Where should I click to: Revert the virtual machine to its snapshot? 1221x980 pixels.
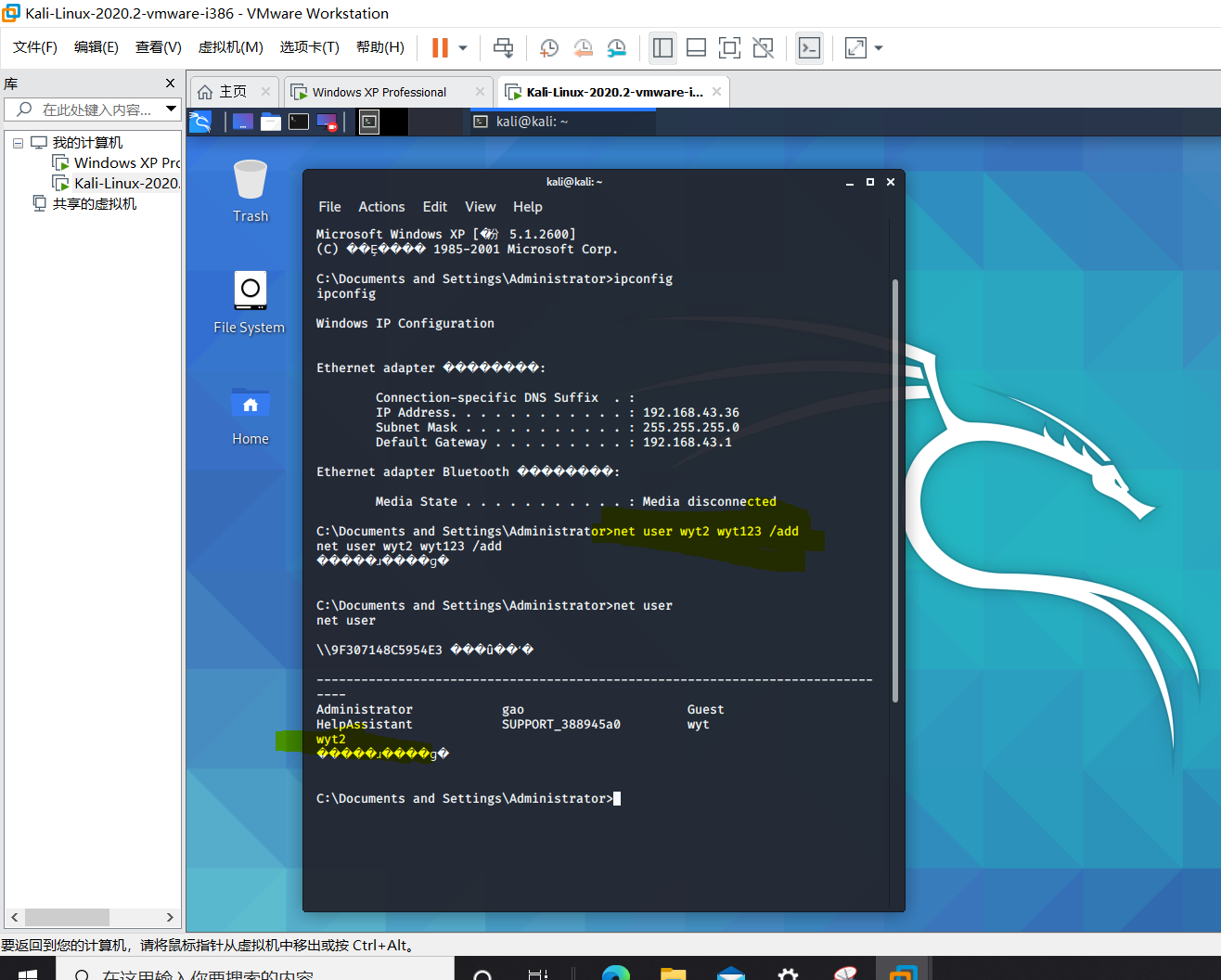pos(583,47)
